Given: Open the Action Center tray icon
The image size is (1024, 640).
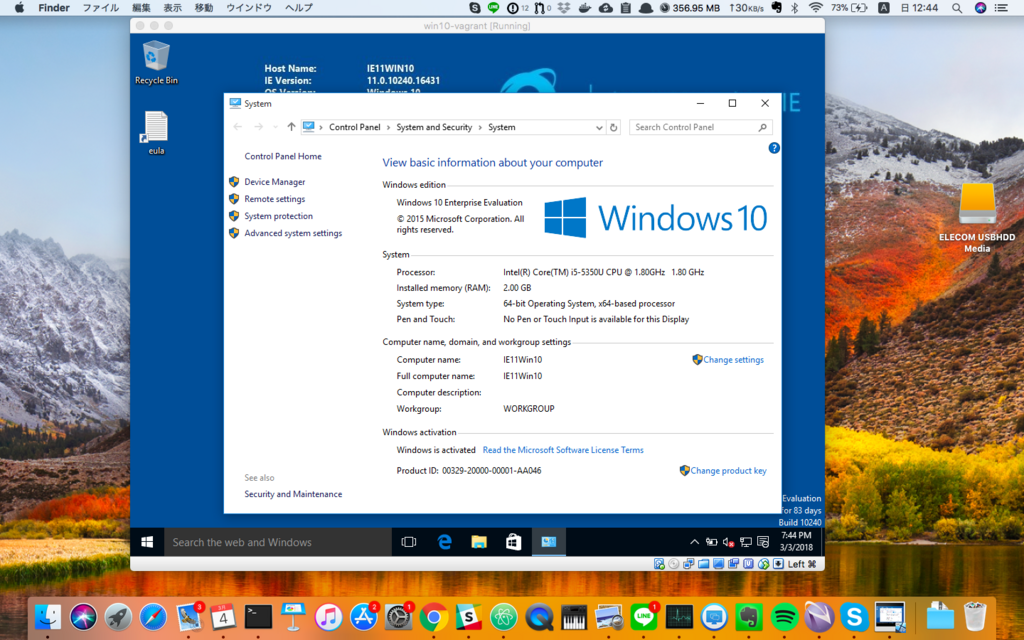Looking at the screenshot, I should (763, 542).
